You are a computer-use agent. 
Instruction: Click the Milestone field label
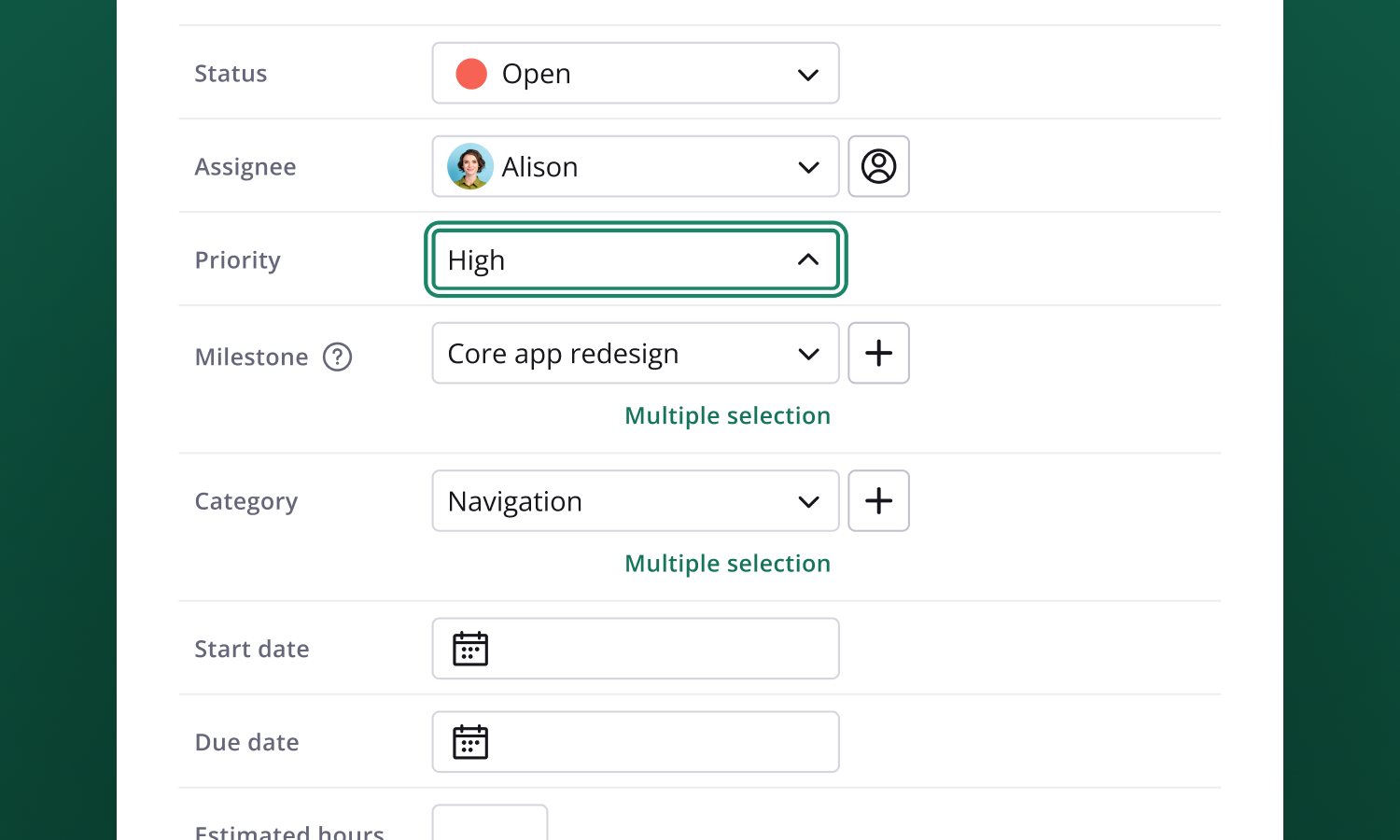251,357
